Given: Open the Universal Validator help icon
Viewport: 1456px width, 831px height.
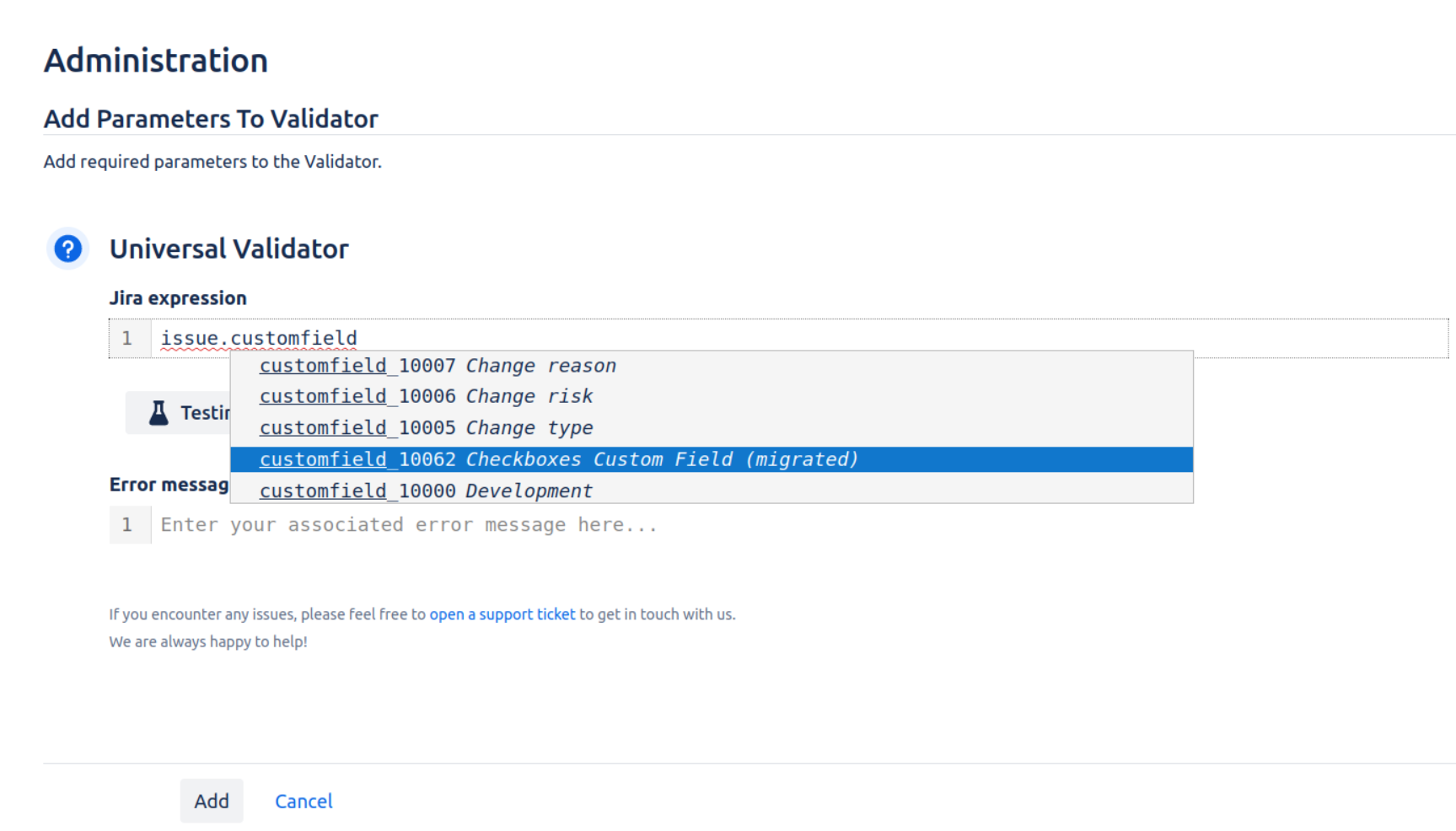Looking at the screenshot, I should [67, 249].
